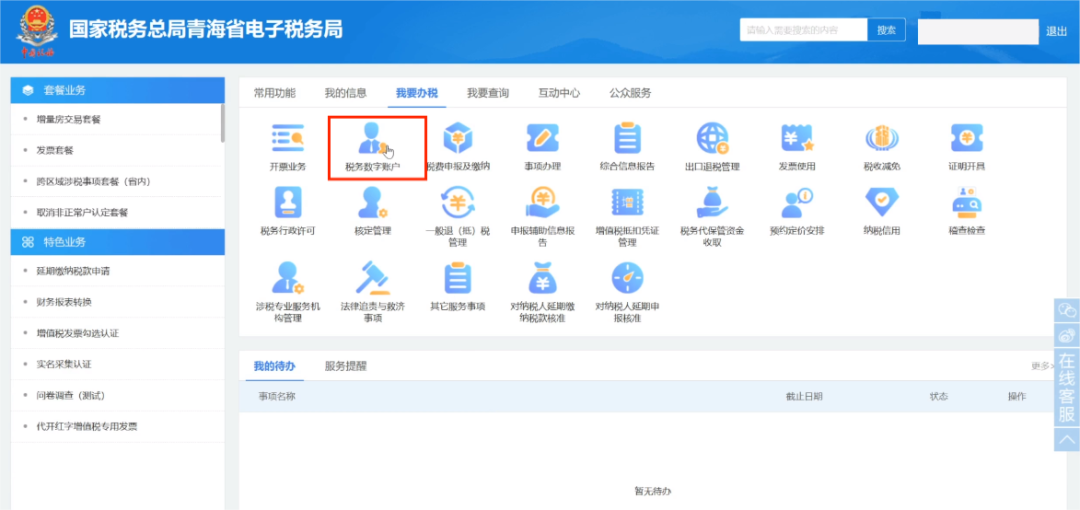The width and height of the screenshot is (1080, 510).
Task: Open 发票套餐 in sidebar
Action: (55, 150)
